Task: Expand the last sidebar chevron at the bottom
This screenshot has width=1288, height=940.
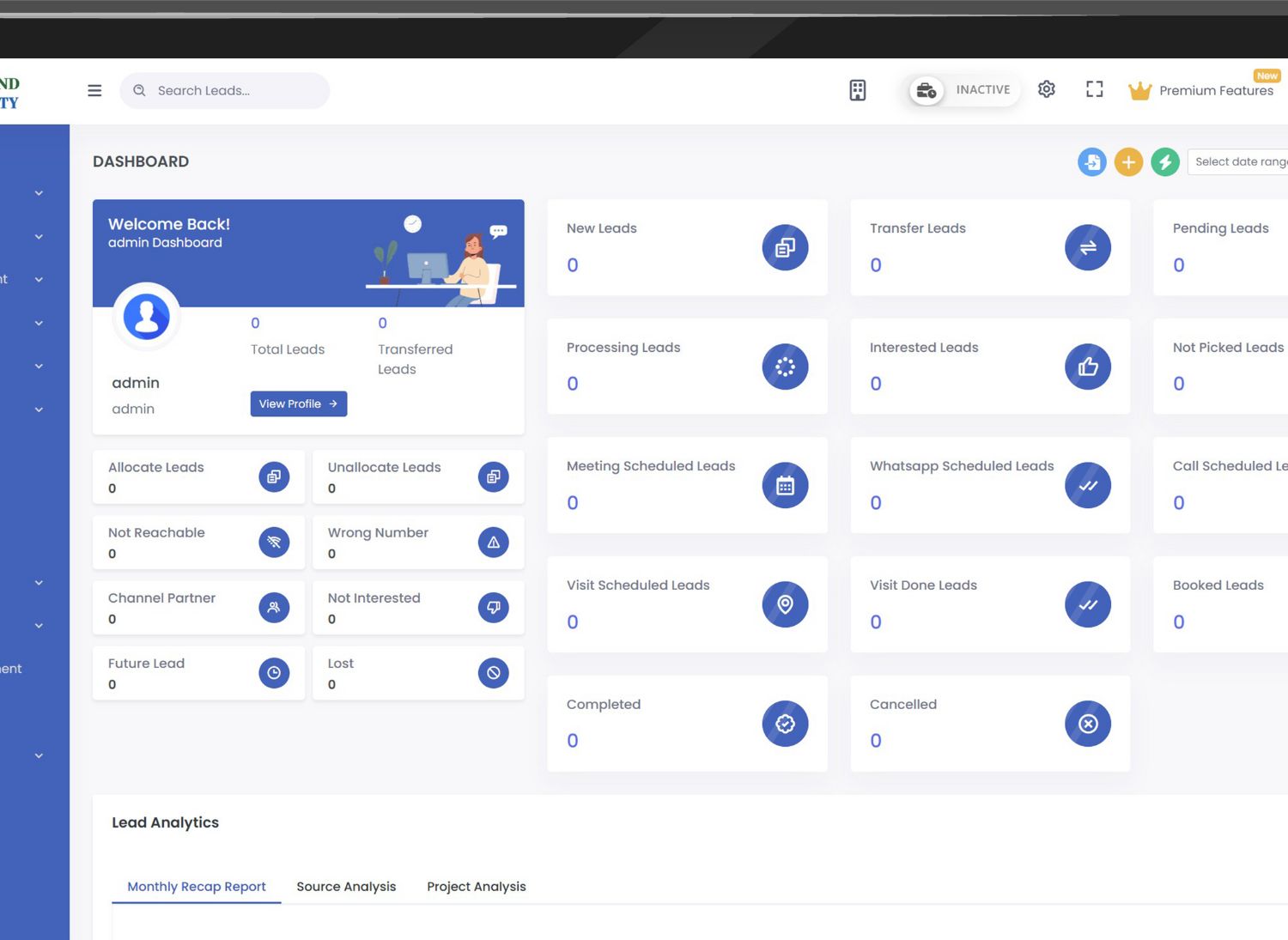Action: (39, 755)
